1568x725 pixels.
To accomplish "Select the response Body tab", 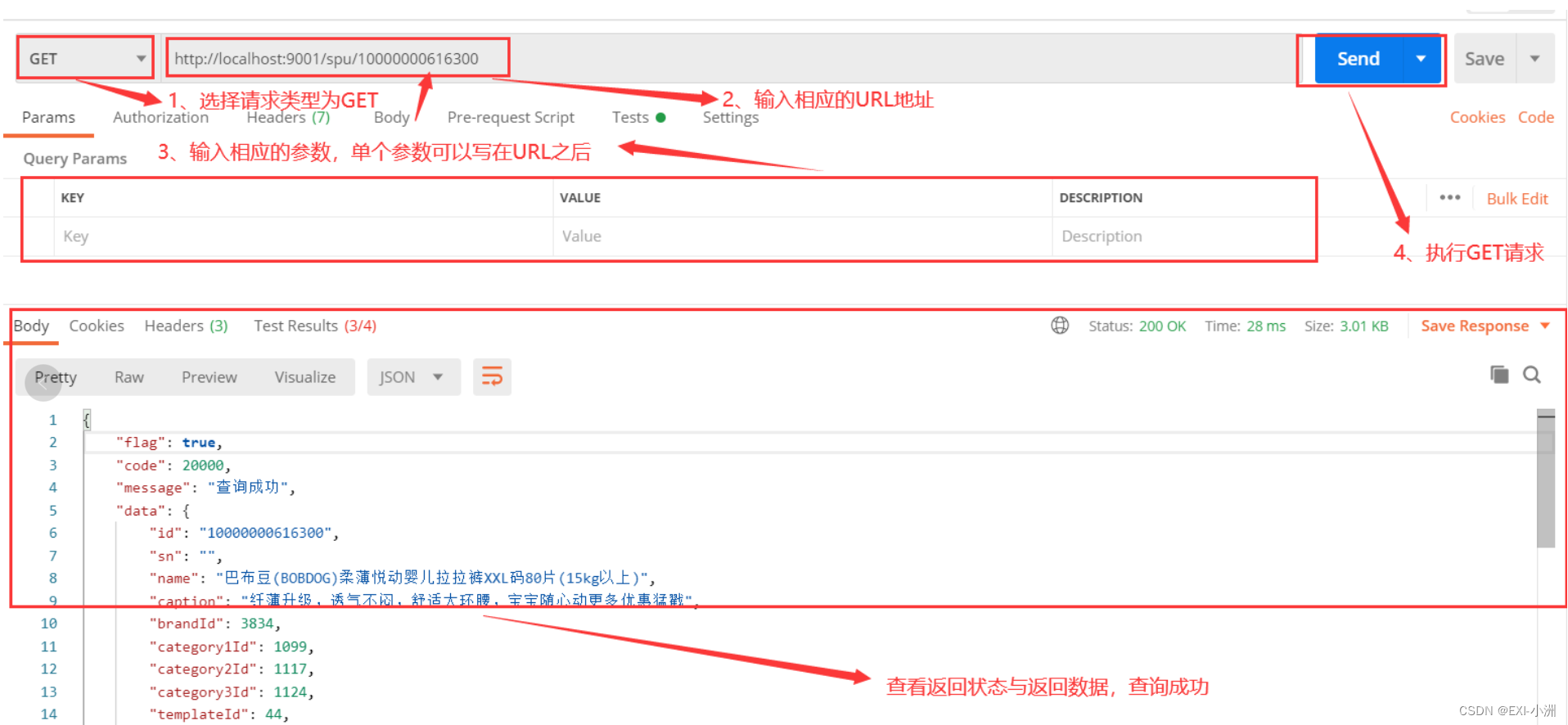I will tap(32, 326).
